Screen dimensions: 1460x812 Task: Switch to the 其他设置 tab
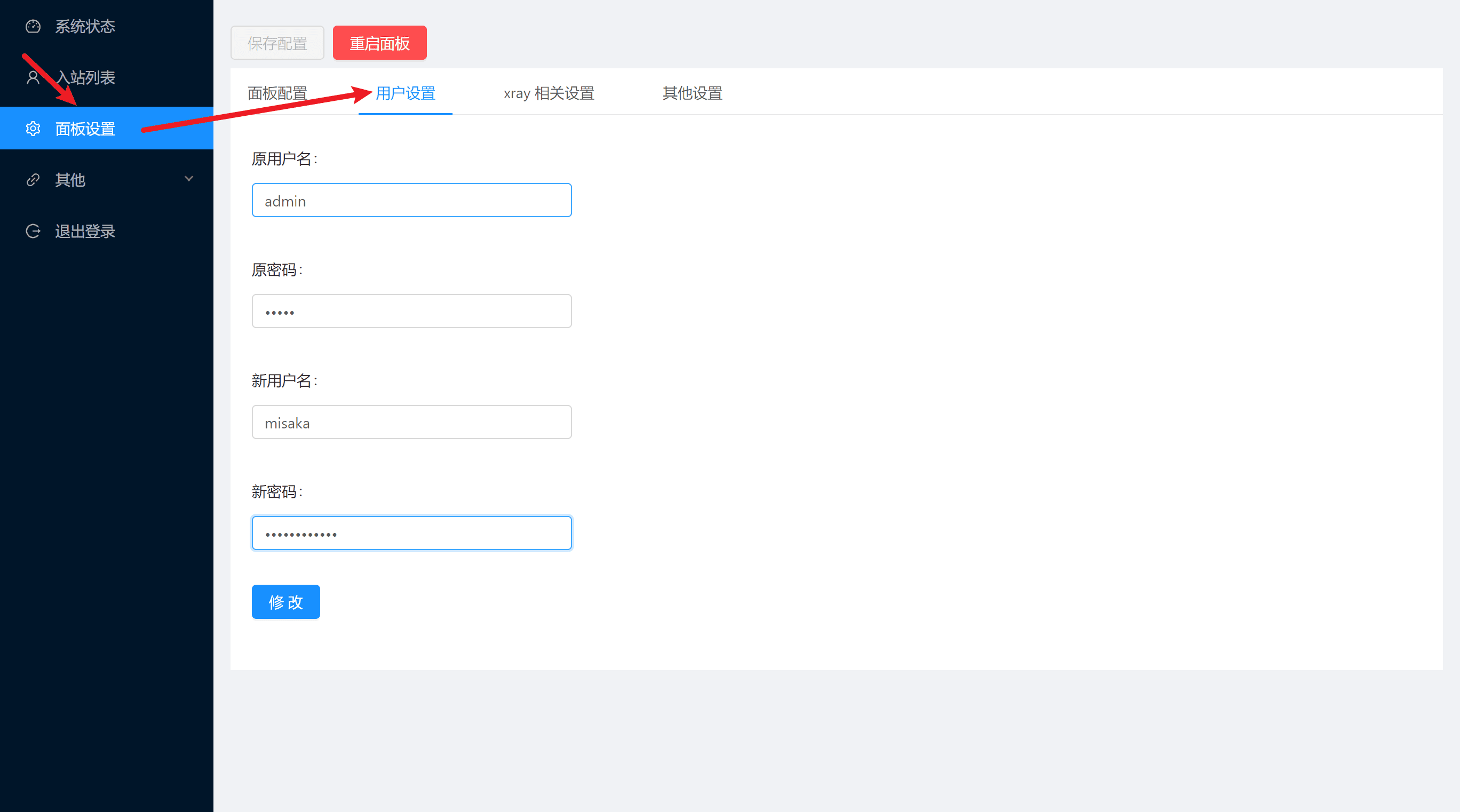(692, 93)
